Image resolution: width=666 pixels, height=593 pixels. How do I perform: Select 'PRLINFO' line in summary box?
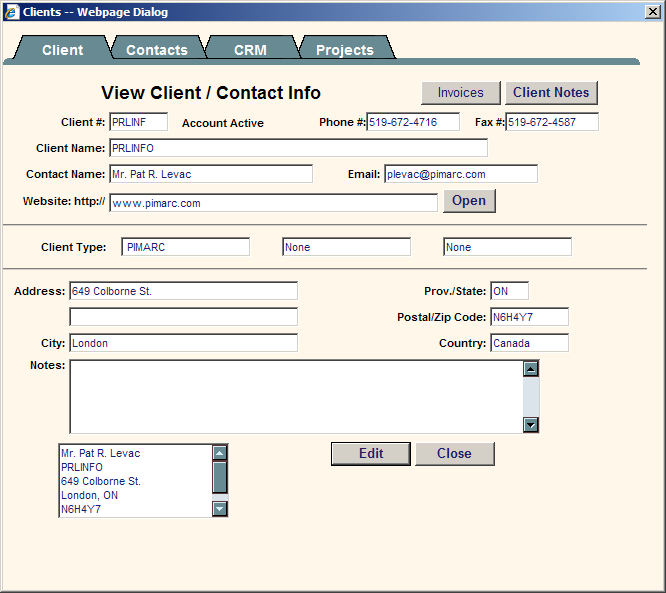click(82, 467)
